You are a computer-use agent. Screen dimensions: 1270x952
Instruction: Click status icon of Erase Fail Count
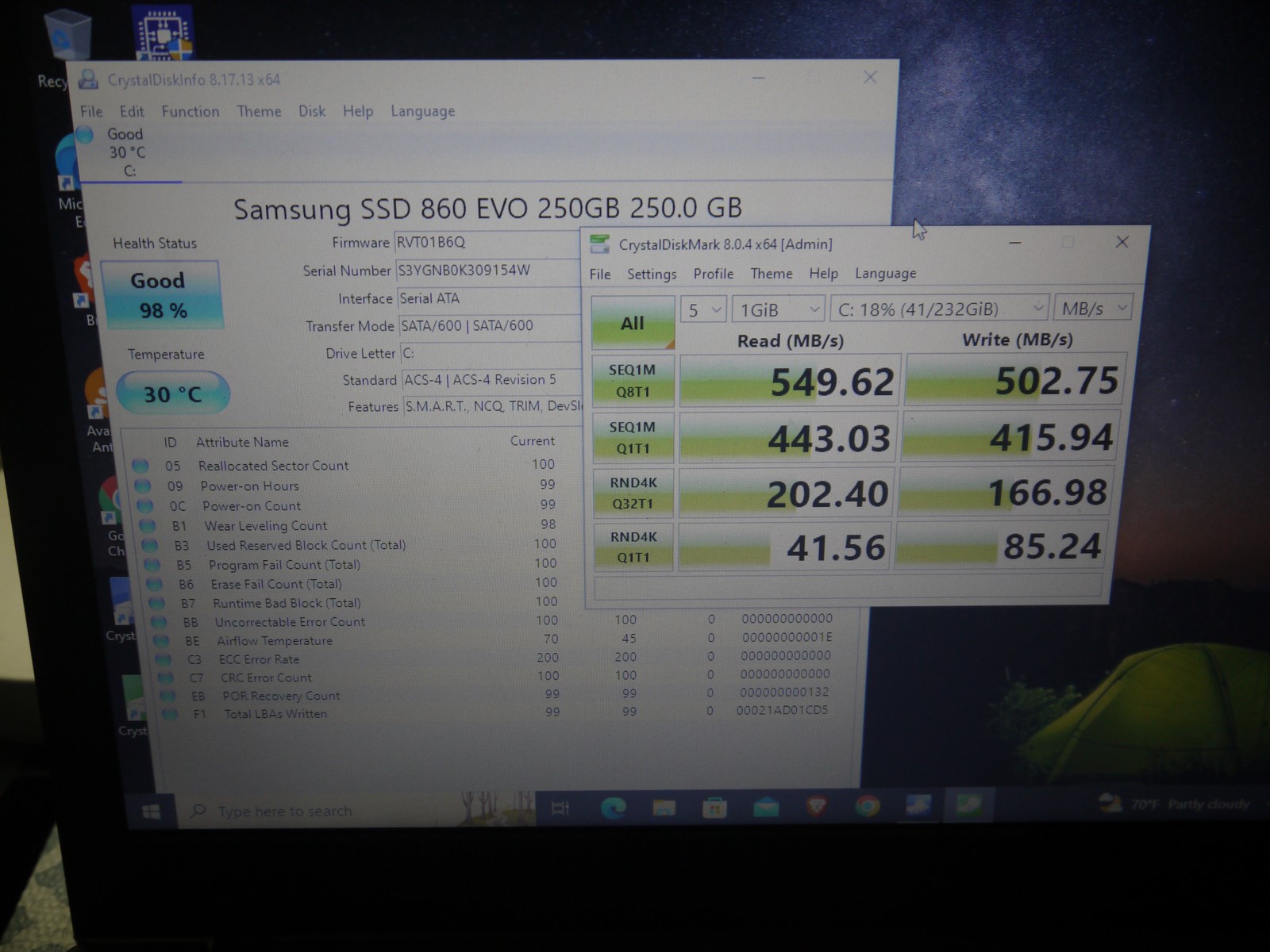[x=154, y=584]
